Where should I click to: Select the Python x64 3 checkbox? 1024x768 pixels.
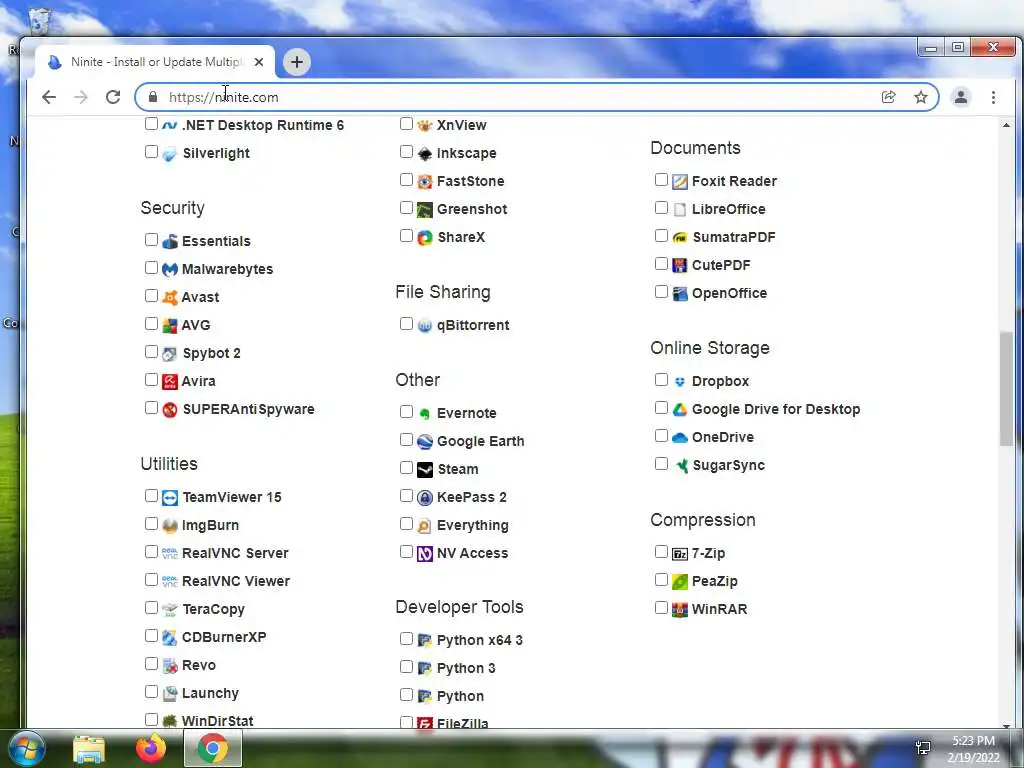406,639
